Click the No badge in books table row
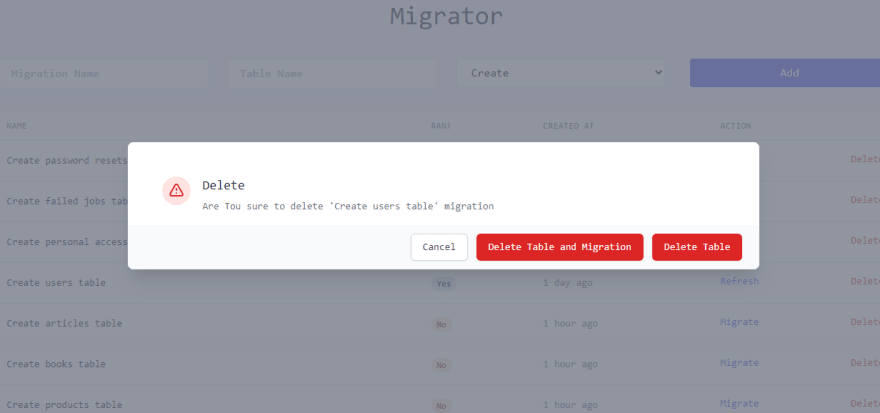This screenshot has width=880, height=413. 441,365
